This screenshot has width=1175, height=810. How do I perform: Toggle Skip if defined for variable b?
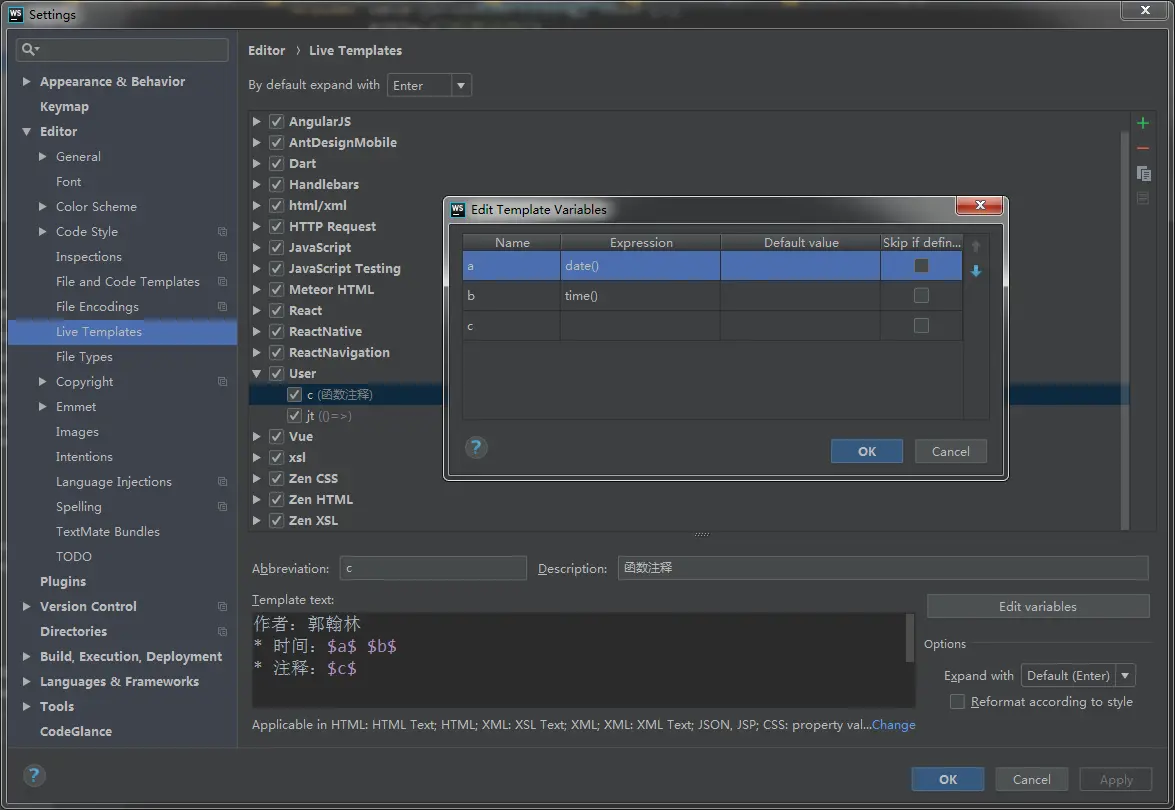tap(921, 295)
